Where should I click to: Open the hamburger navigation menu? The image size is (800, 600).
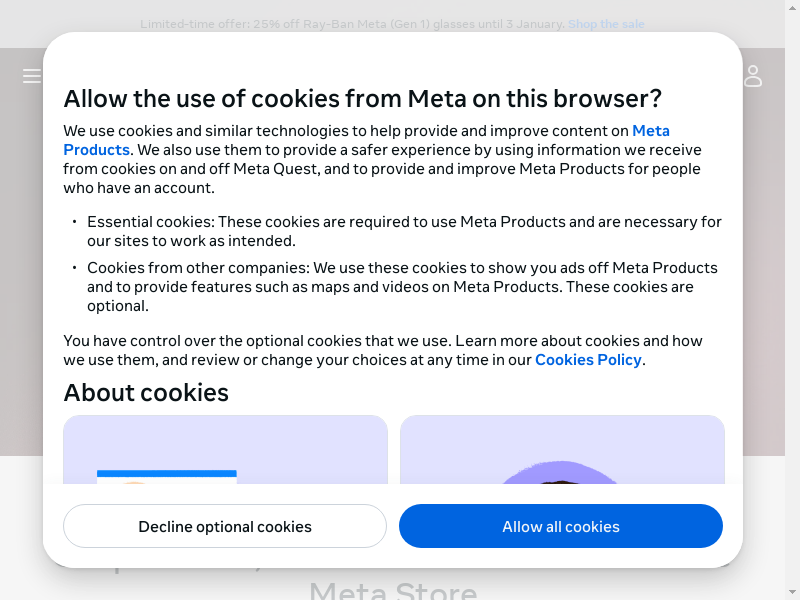(x=32, y=76)
